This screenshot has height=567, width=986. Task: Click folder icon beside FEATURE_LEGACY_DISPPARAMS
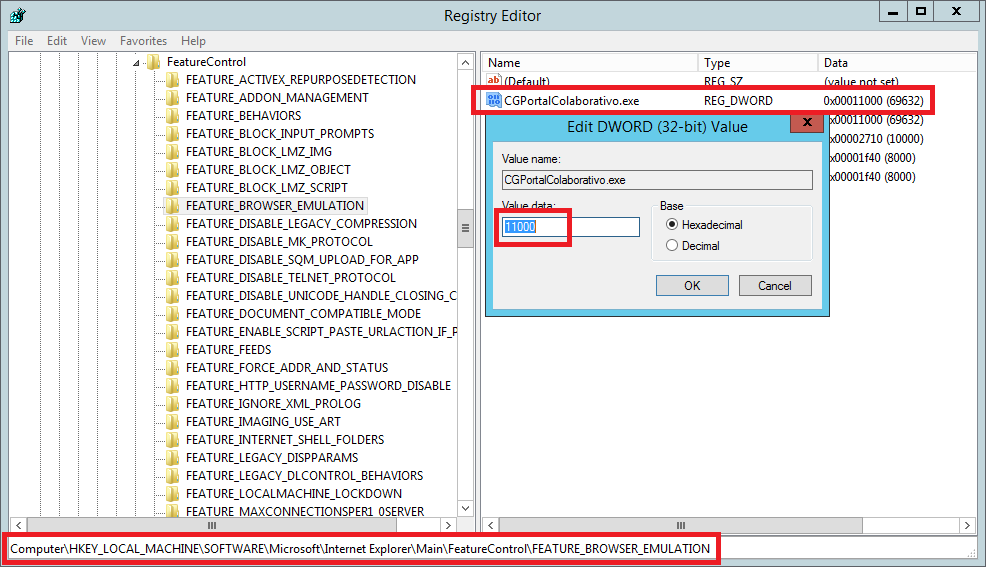point(172,458)
